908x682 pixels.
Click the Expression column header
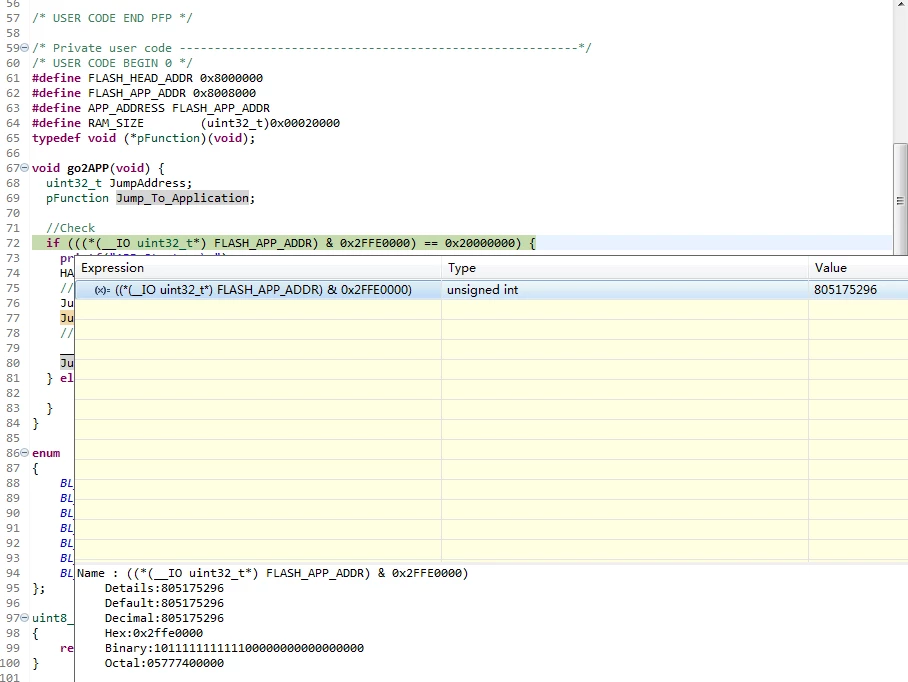pos(258,268)
